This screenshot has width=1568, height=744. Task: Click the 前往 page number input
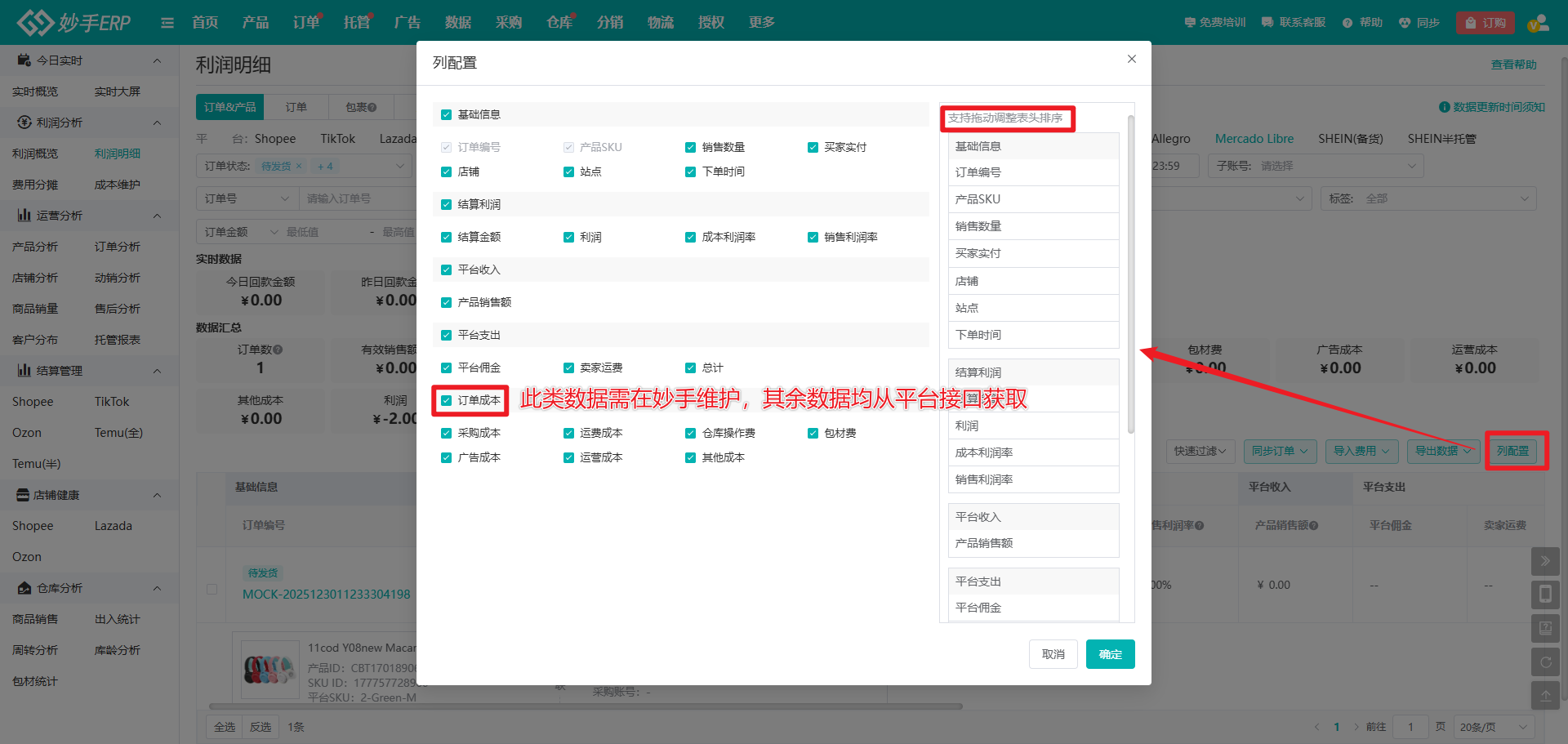click(1410, 727)
